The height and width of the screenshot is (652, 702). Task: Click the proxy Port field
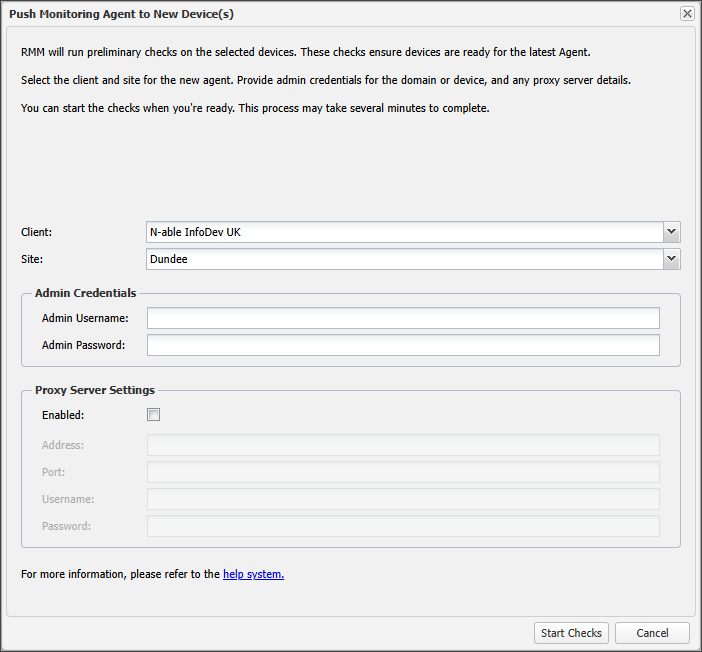tap(403, 472)
